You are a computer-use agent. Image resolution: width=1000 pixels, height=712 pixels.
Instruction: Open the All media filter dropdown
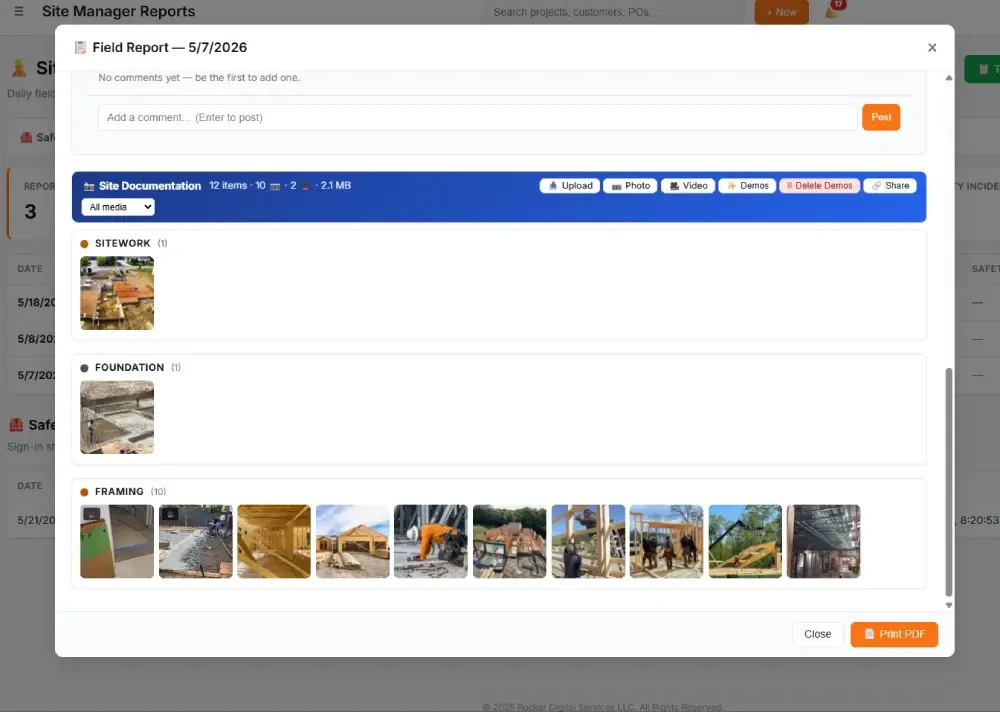click(118, 207)
